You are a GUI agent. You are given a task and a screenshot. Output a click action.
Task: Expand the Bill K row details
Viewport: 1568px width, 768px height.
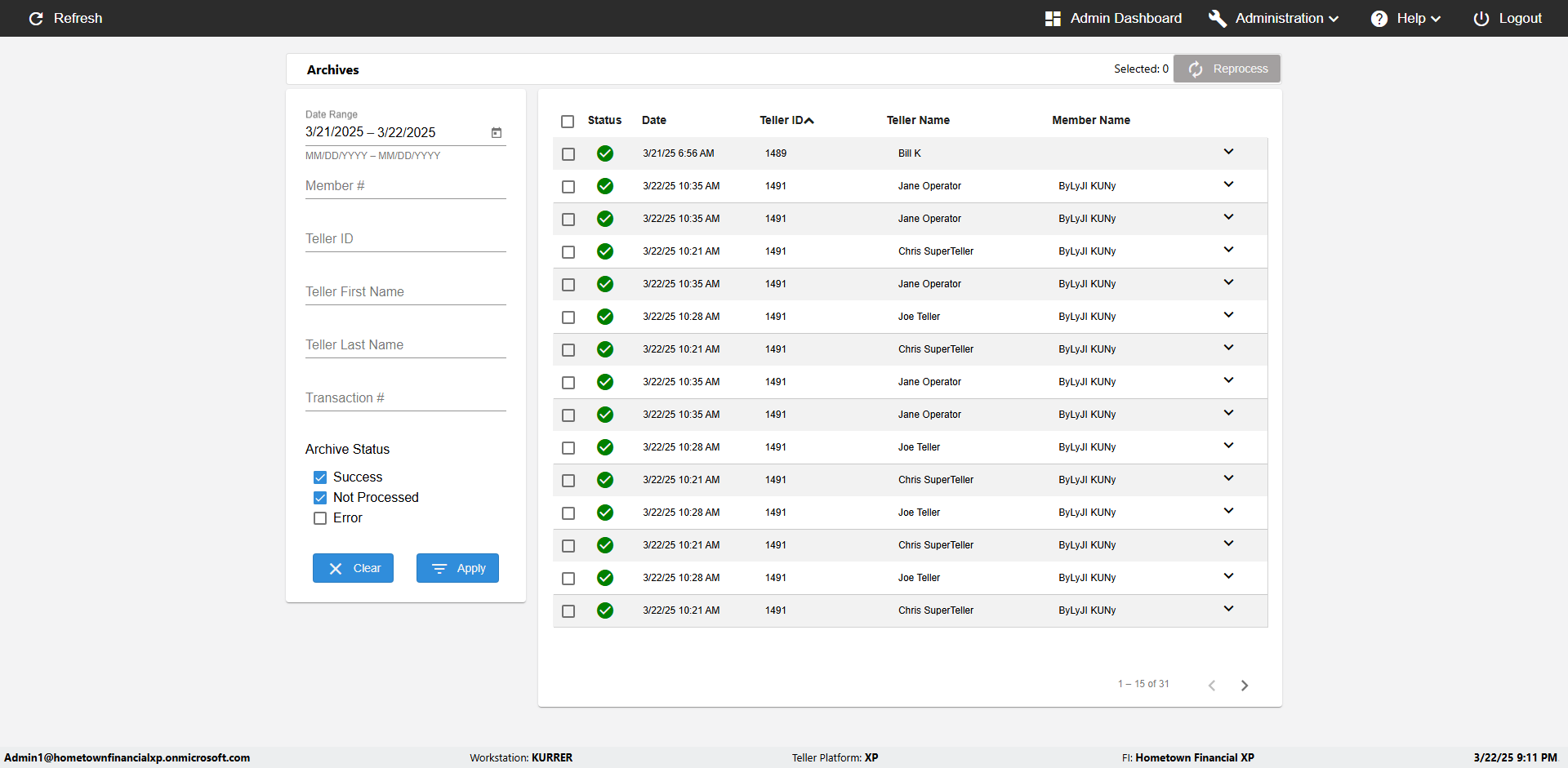(x=1228, y=152)
